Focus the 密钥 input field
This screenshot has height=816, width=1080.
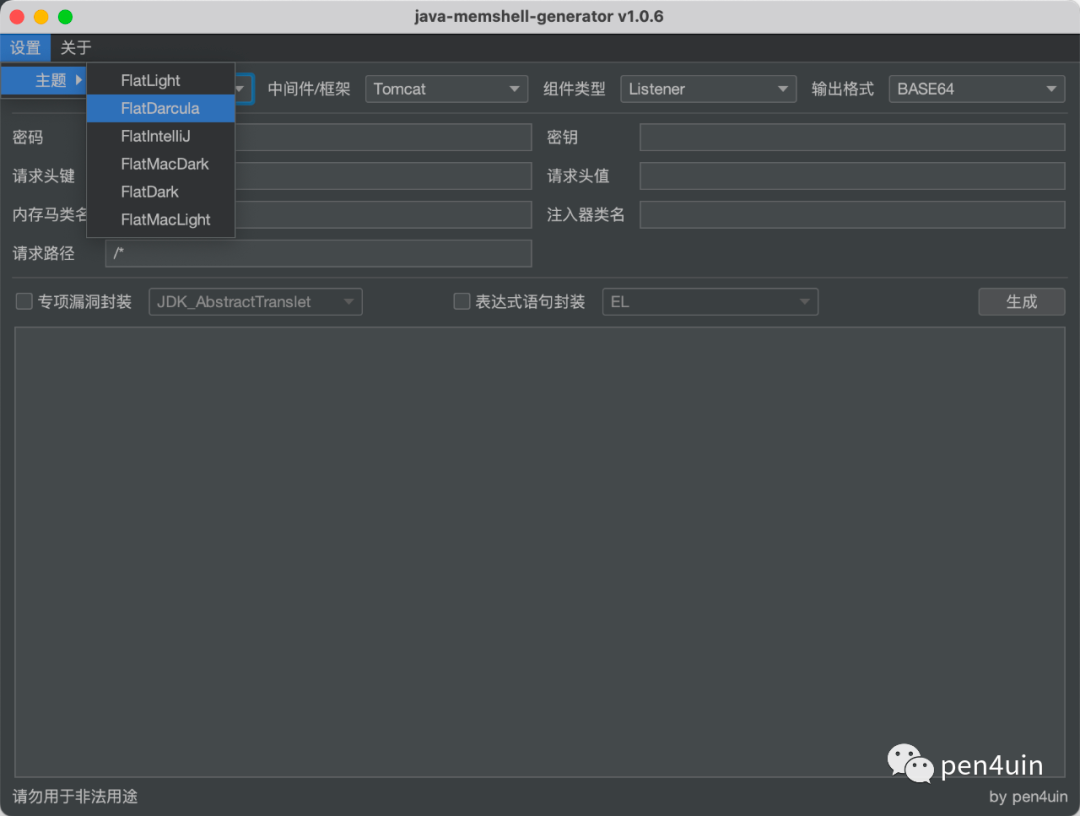(852, 137)
